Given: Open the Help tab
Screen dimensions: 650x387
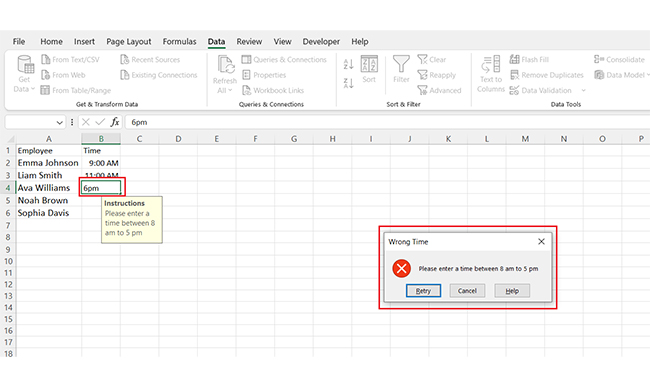Looking at the screenshot, I should pyautogui.click(x=360, y=41).
